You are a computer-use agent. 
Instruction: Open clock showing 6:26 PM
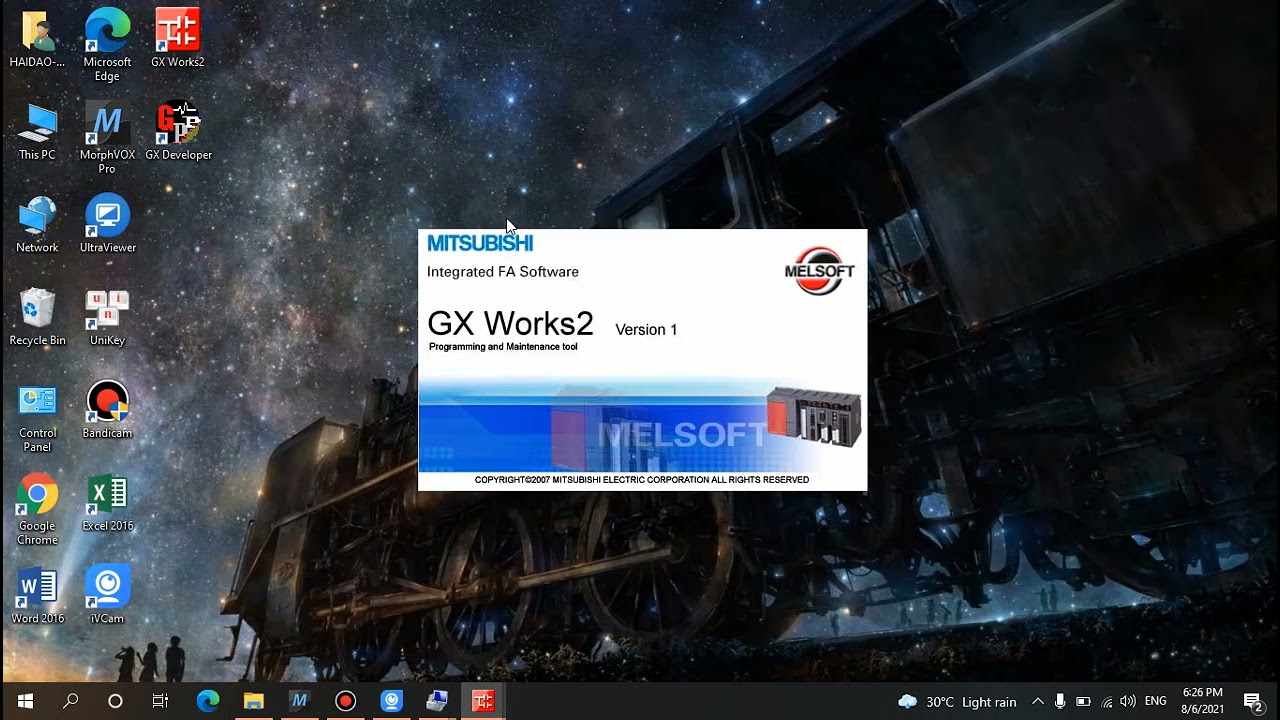[x=1202, y=701]
